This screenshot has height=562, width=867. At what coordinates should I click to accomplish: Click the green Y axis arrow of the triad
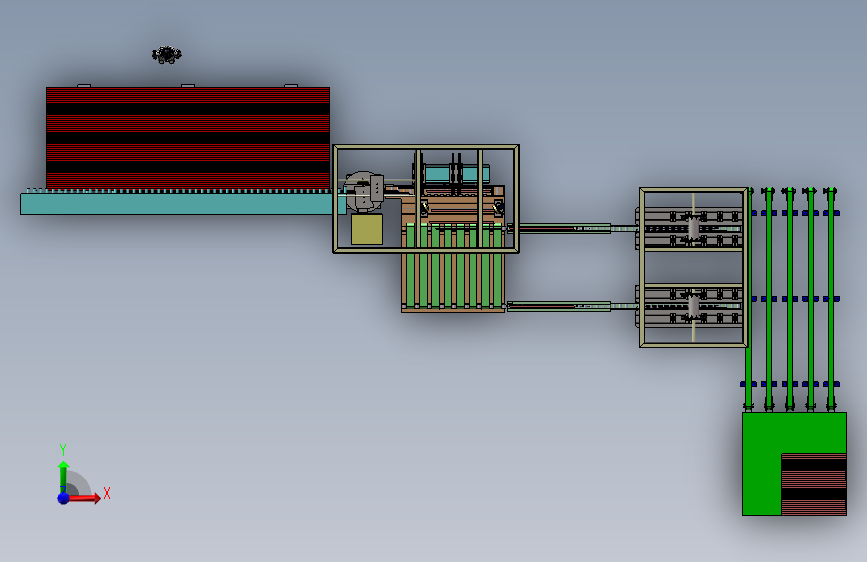pyautogui.click(x=63, y=476)
